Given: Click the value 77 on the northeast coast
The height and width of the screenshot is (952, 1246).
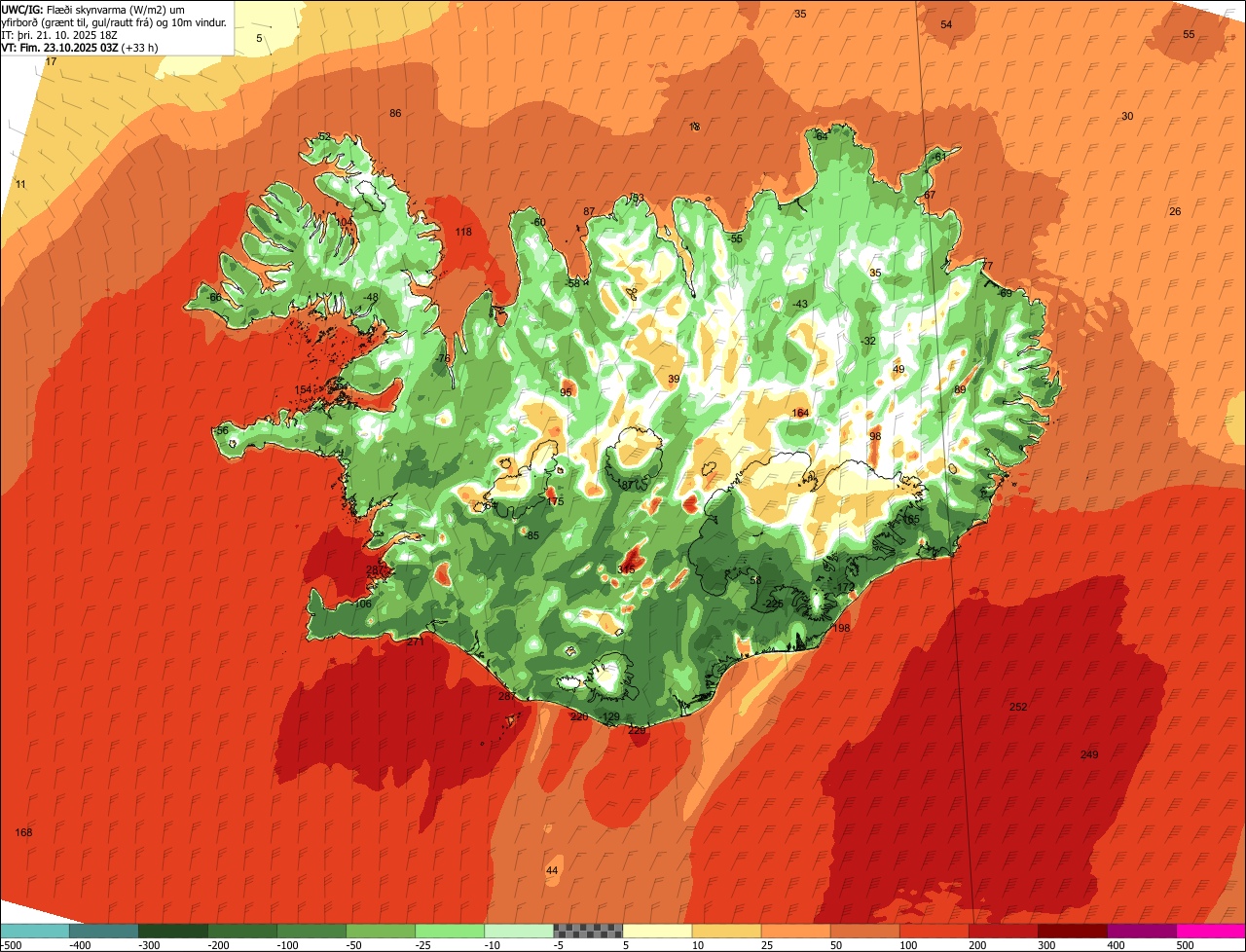Looking at the screenshot, I should point(987,266).
